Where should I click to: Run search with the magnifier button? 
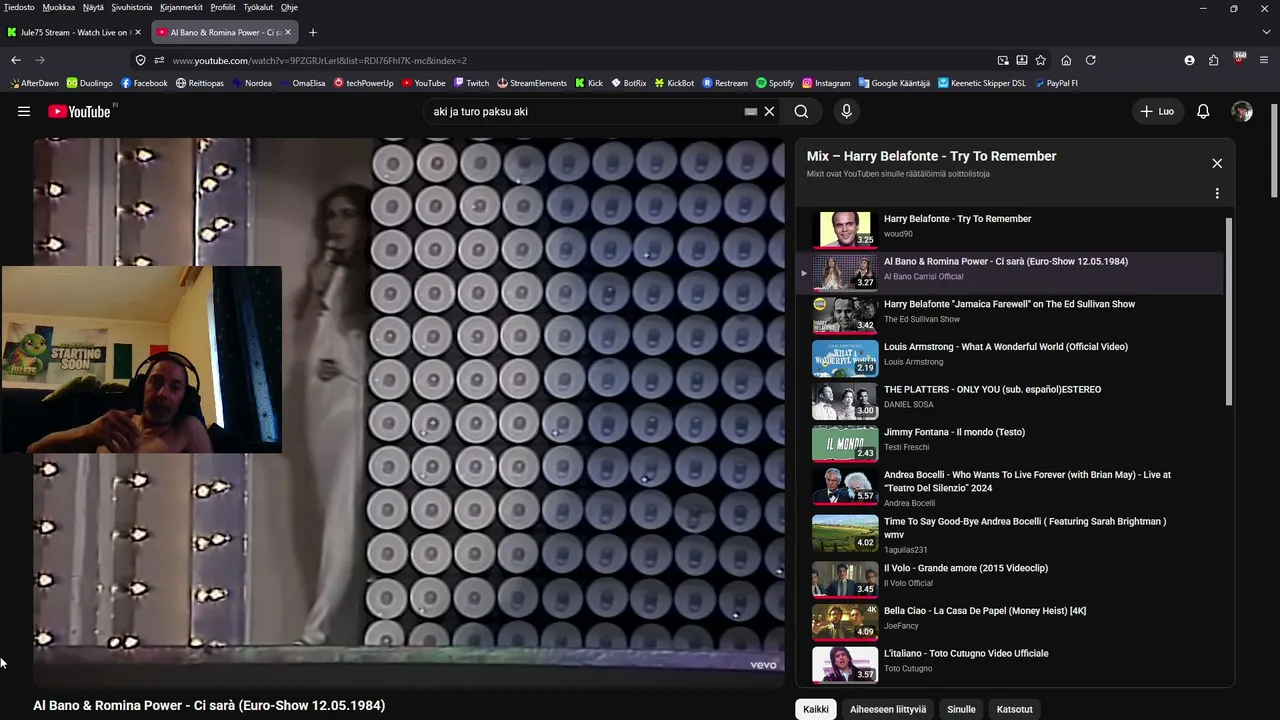(801, 112)
